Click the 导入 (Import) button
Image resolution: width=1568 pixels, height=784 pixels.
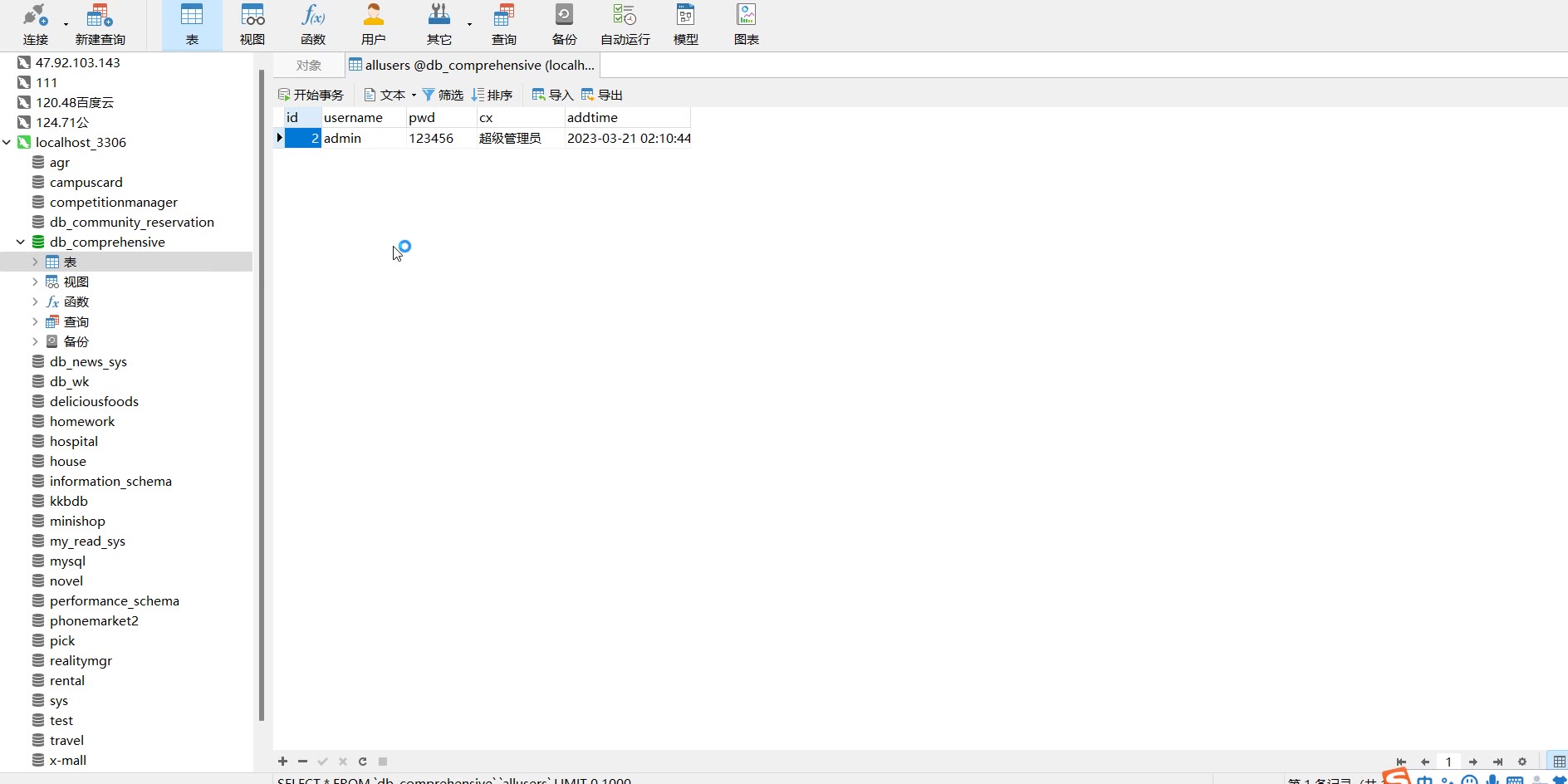point(552,95)
